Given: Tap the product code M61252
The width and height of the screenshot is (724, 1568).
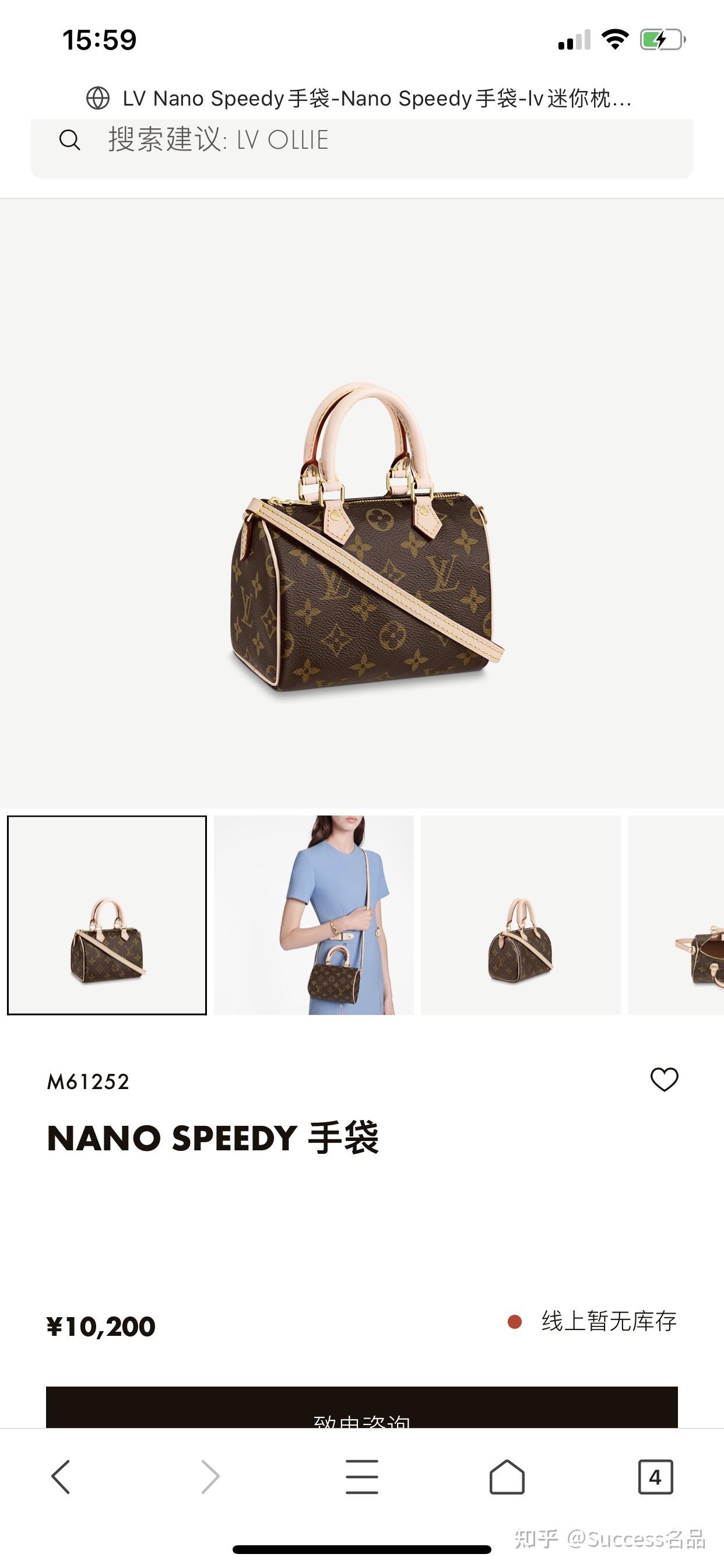Looking at the screenshot, I should 88,1082.
